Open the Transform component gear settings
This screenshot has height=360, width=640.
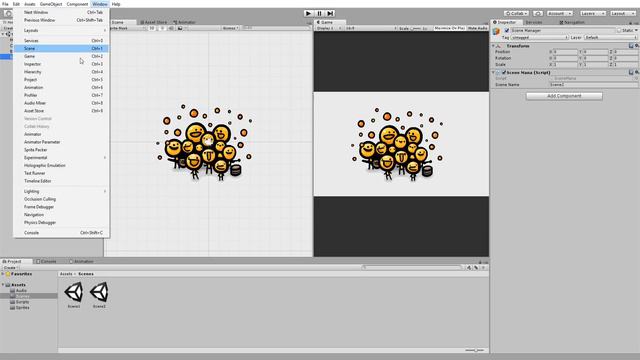pos(637,46)
